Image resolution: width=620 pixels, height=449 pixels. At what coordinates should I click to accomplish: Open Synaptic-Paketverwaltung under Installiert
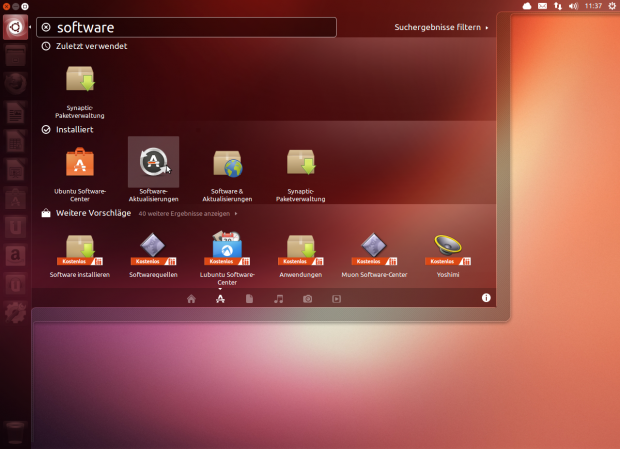click(301, 175)
